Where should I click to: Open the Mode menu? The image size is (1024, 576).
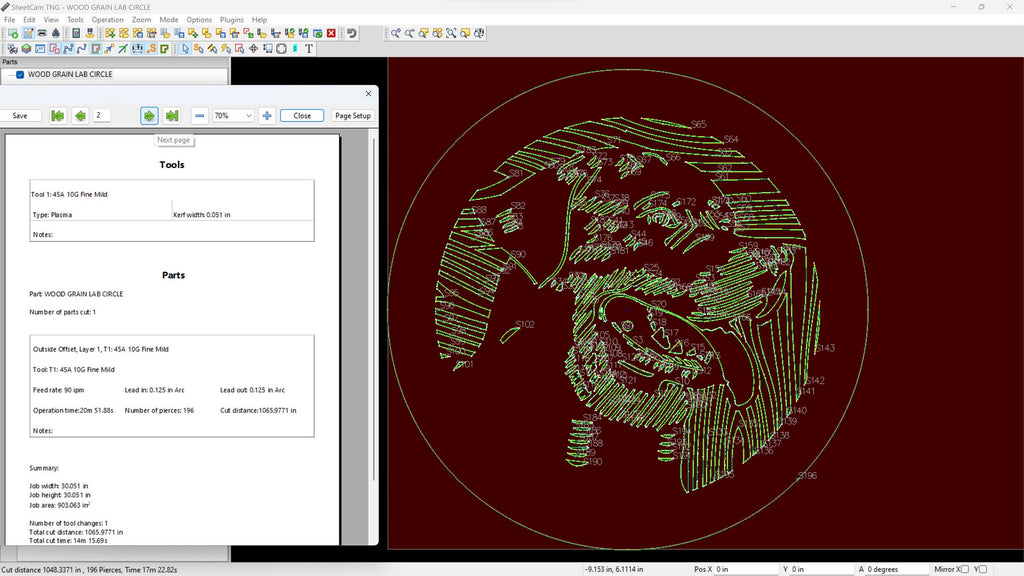(x=168, y=20)
